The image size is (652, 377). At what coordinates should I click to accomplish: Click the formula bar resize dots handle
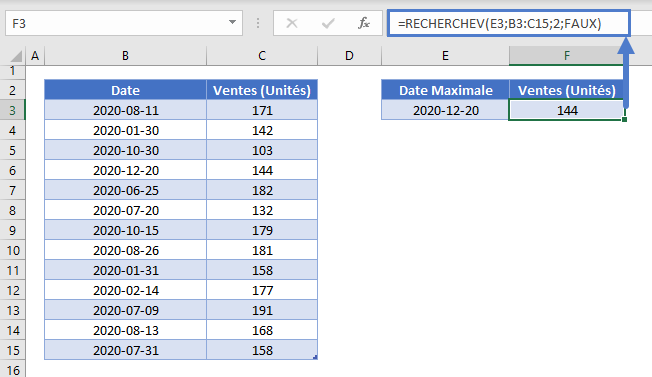pyautogui.click(x=258, y=23)
